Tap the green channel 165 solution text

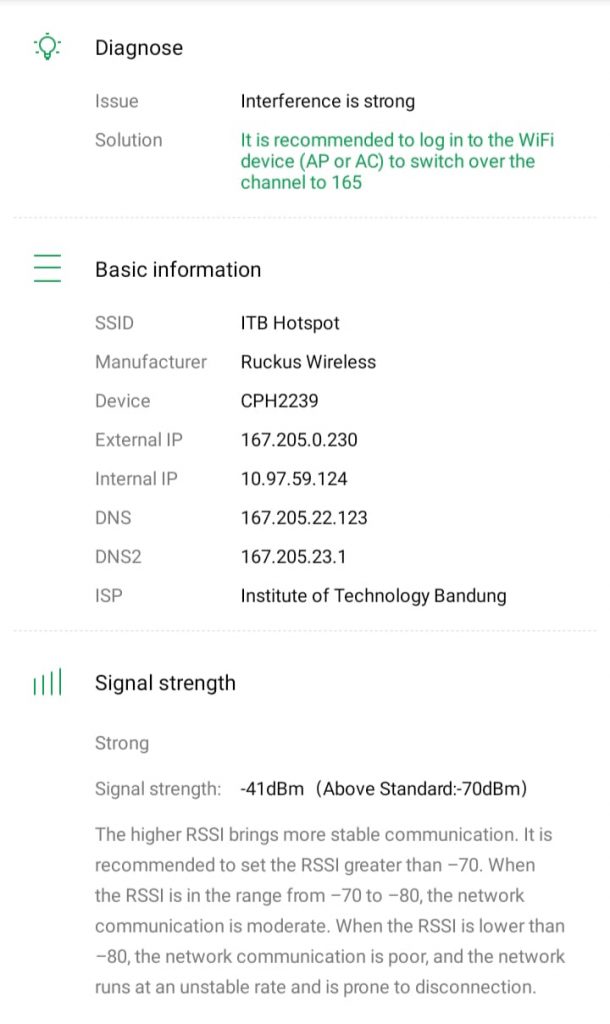(397, 161)
